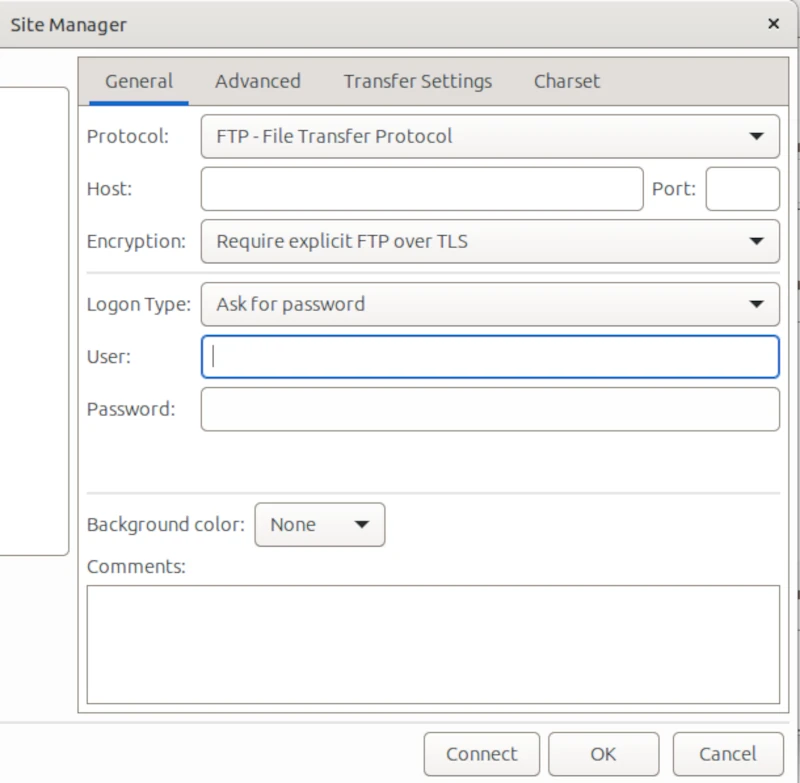The width and height of the screenshot is (800, 783).
Task: Click the User input field
Action: tap(490, 357)
